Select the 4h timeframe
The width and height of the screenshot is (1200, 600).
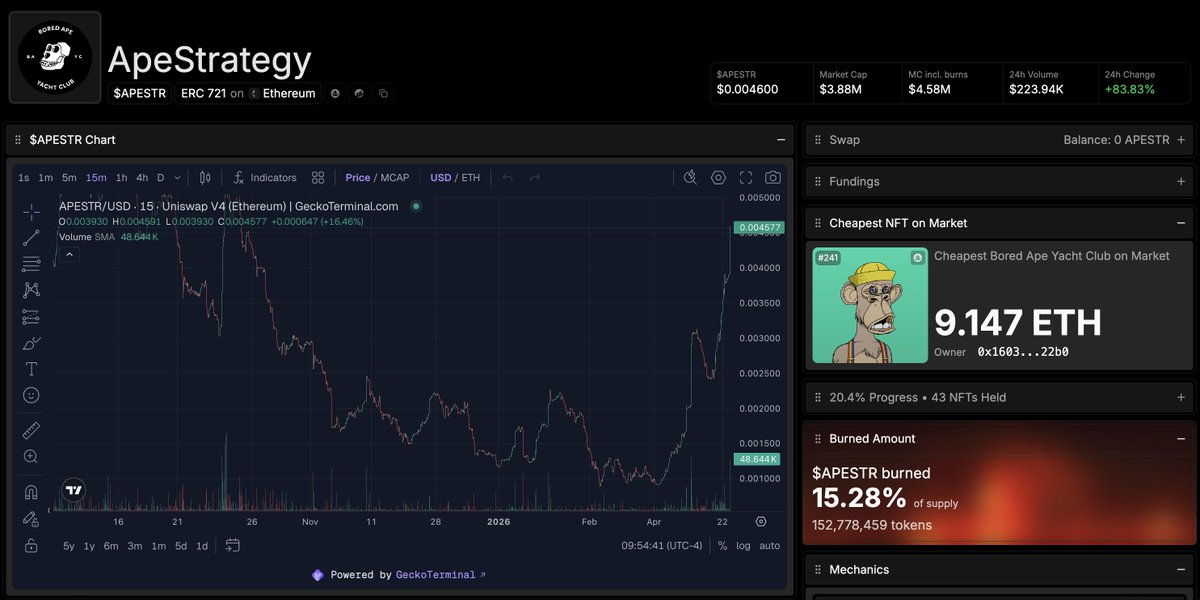(142, 178)
